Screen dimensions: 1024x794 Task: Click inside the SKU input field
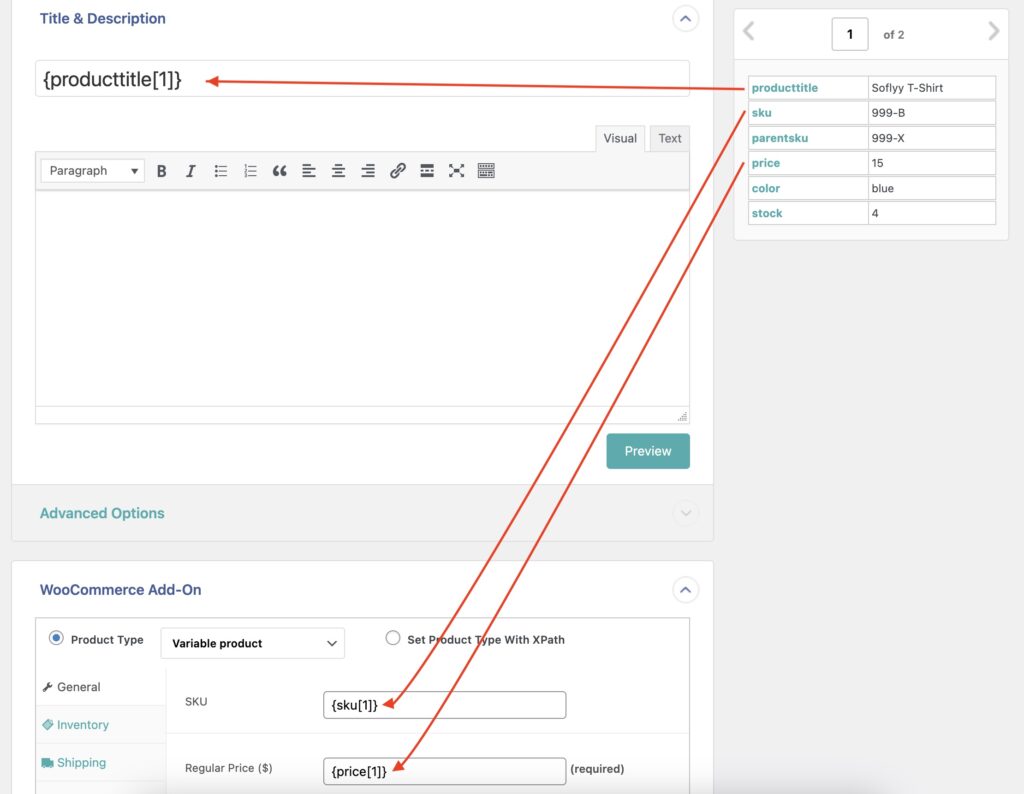coord(444,704)
